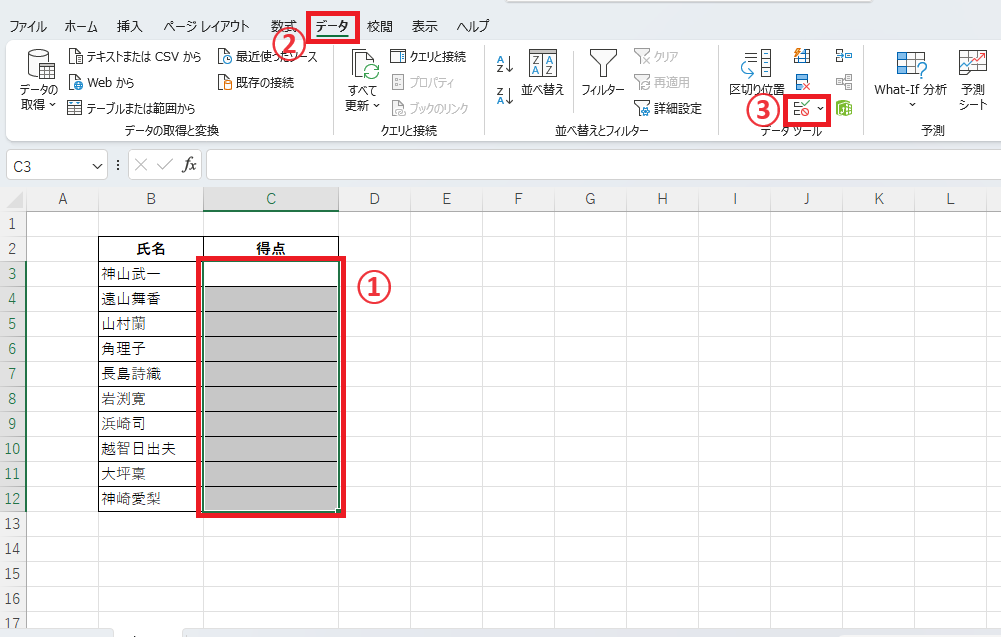Select cell 山村蘭

pos(151,324)
